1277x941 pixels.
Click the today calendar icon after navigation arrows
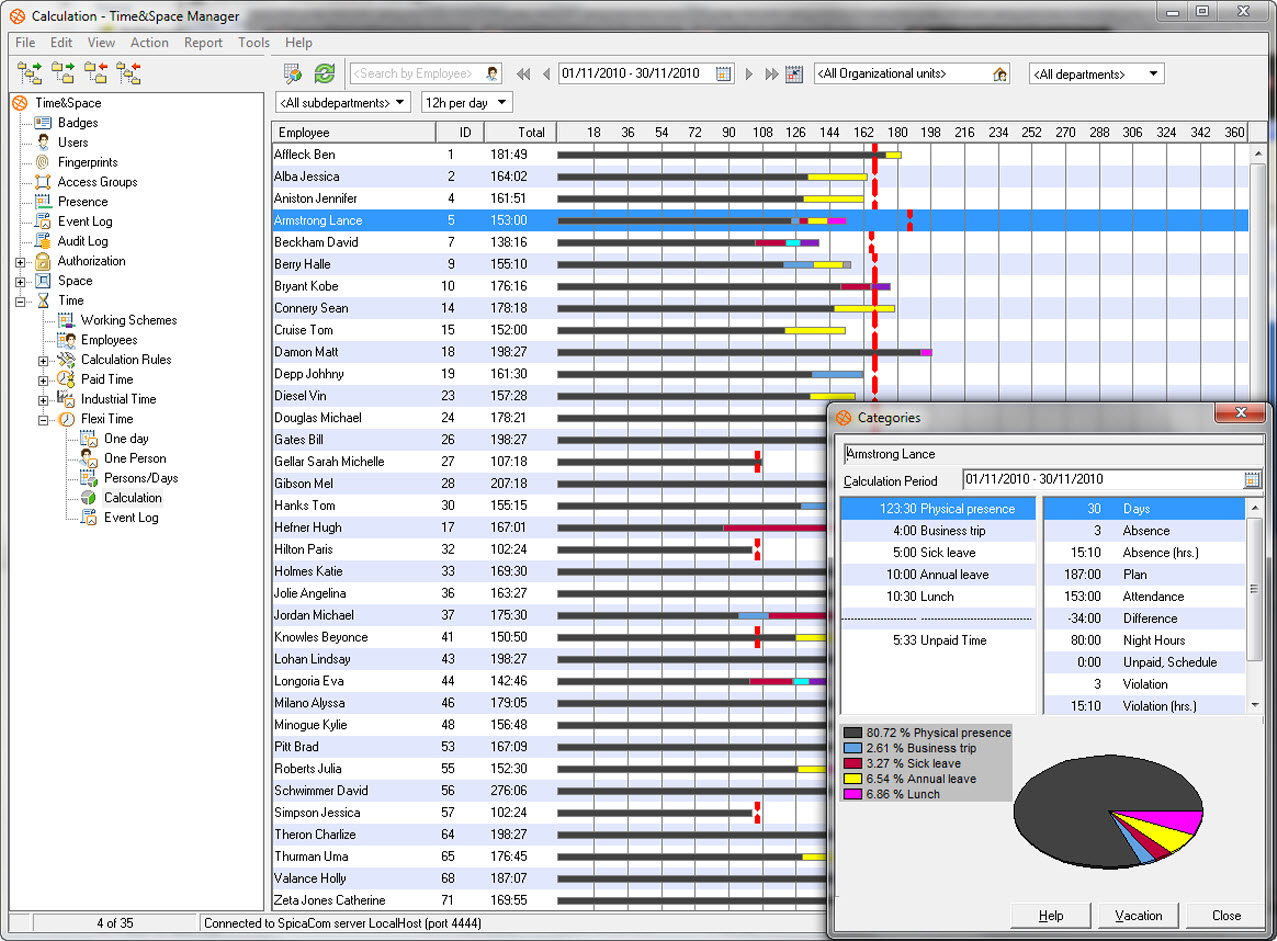click(795, 74)
